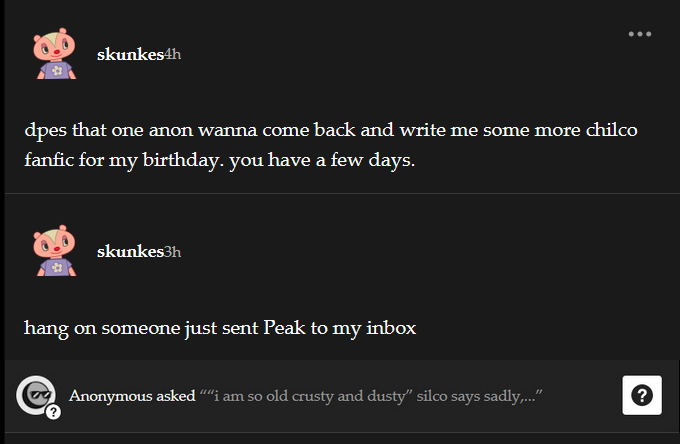Click the small question badge on Anonymous avatar
680x444 pixels.
(x=53, y=411)
